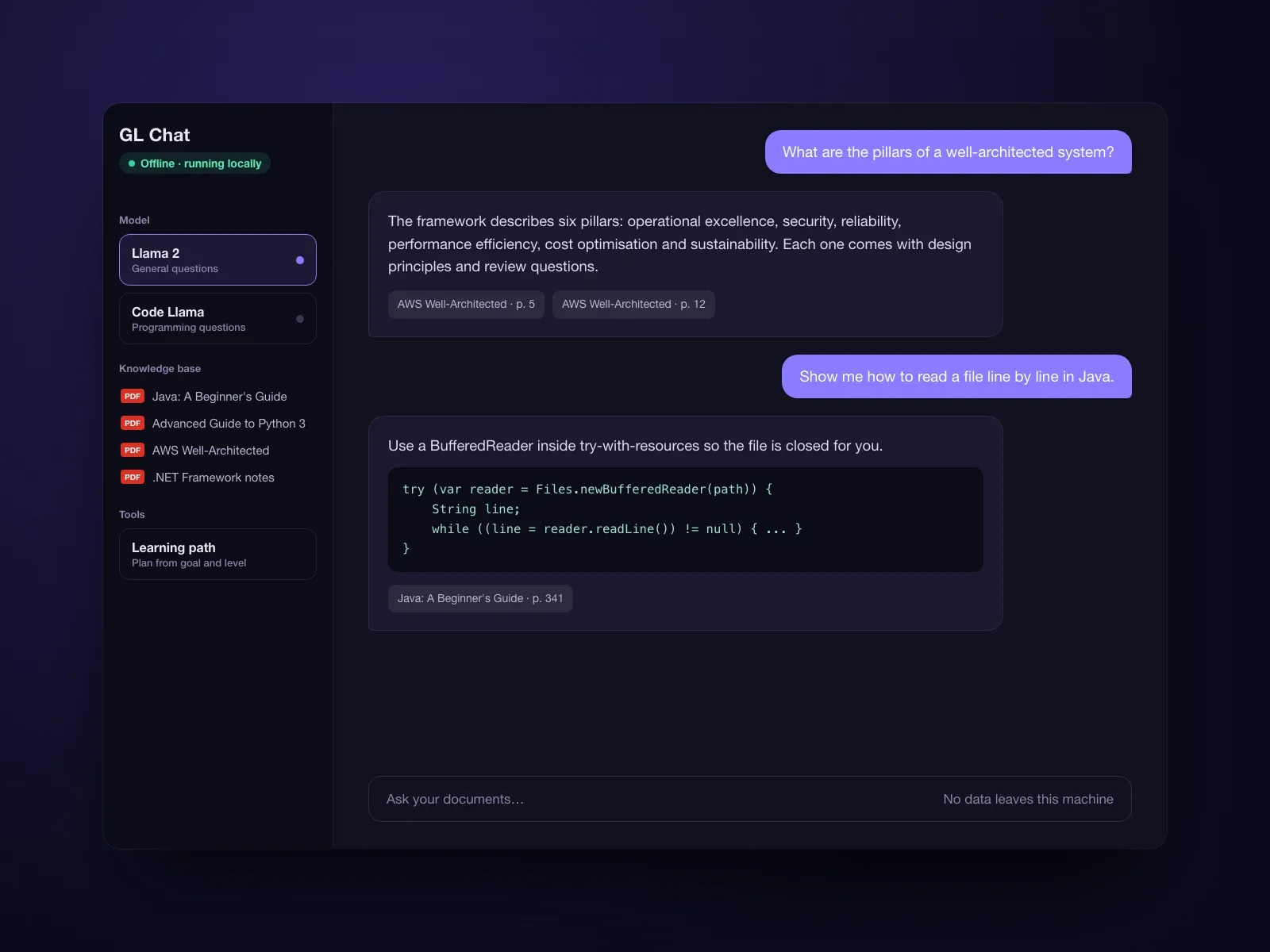Click the Model section heading
Screen dimensions: 1270x952
point(134,220)
